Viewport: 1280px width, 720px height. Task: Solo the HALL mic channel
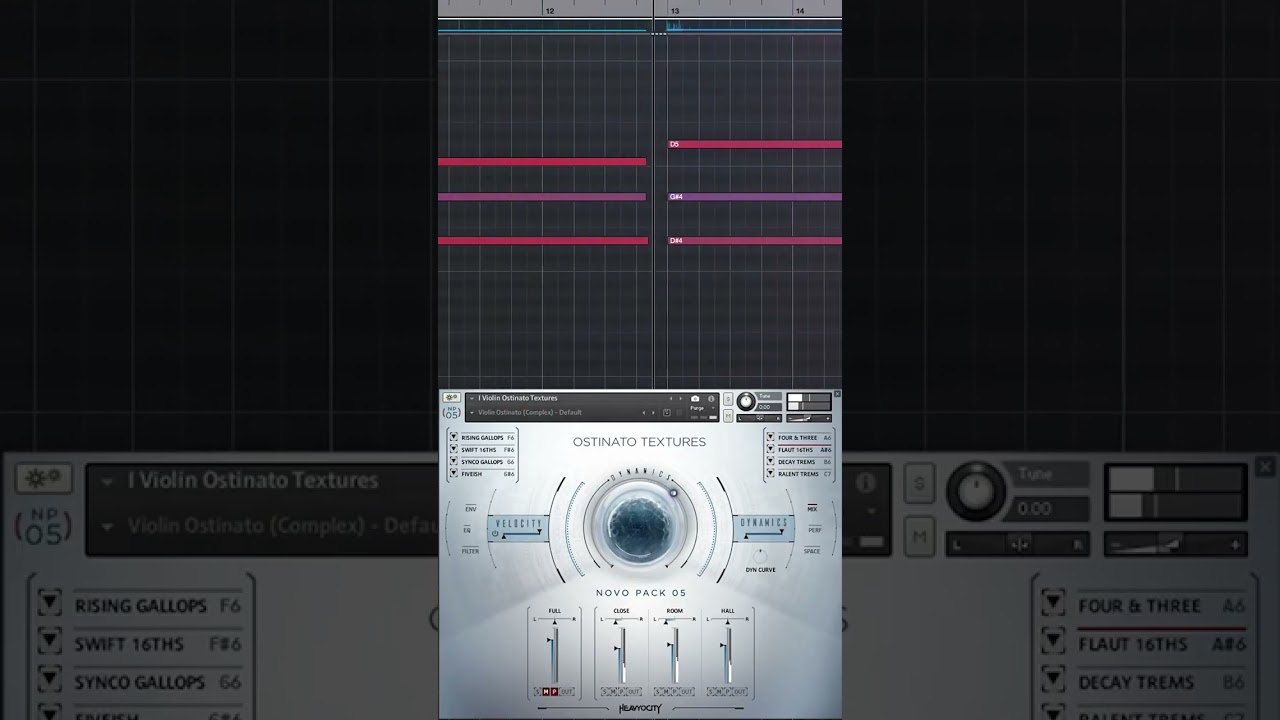[x=710, y=692]
